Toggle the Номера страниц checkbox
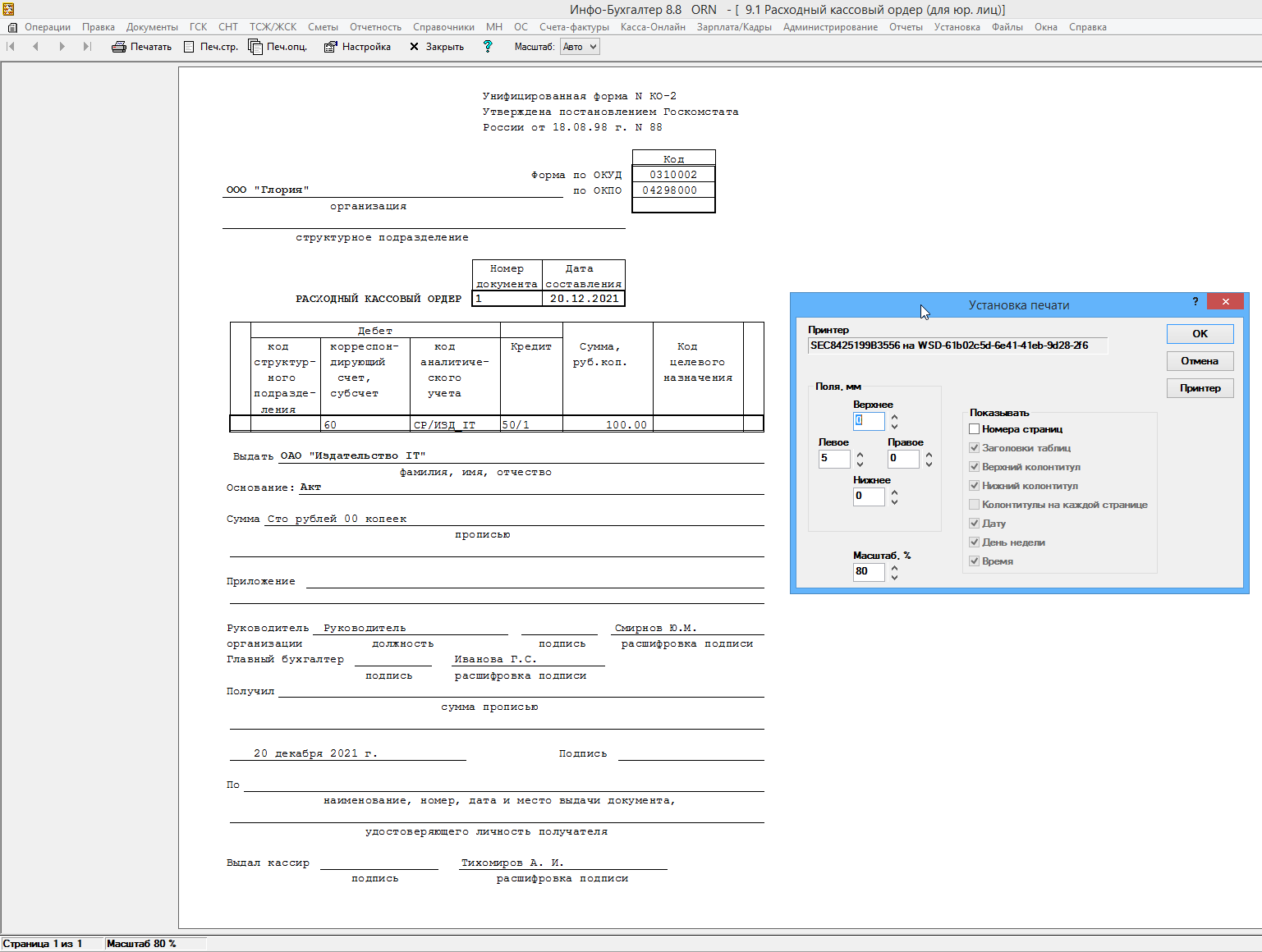Screen dimensions: 1262x952 tap(974, 429)
